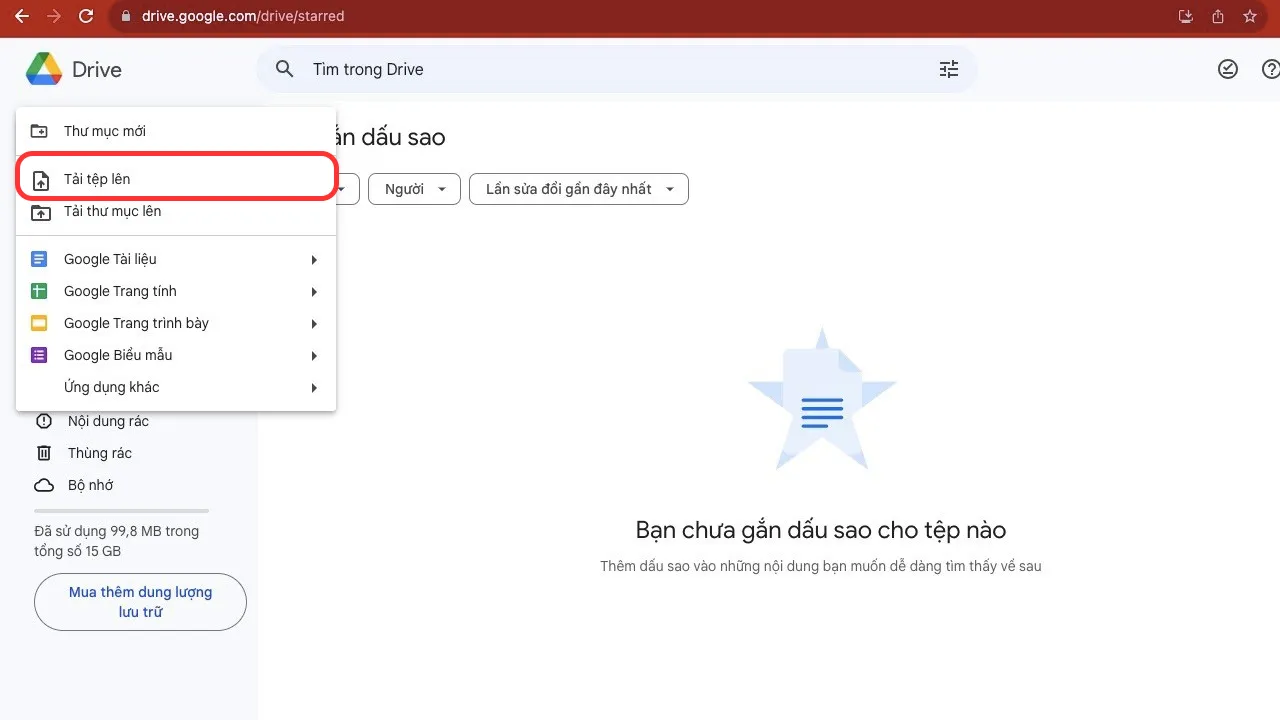Select the Google Tài liệu document icon
Screen dimensions: 1280x720
[40, 258]
